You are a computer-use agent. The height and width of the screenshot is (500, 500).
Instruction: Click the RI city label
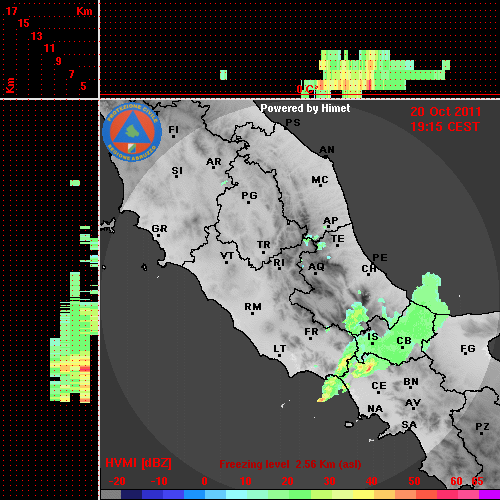click(x=279, y=263)
